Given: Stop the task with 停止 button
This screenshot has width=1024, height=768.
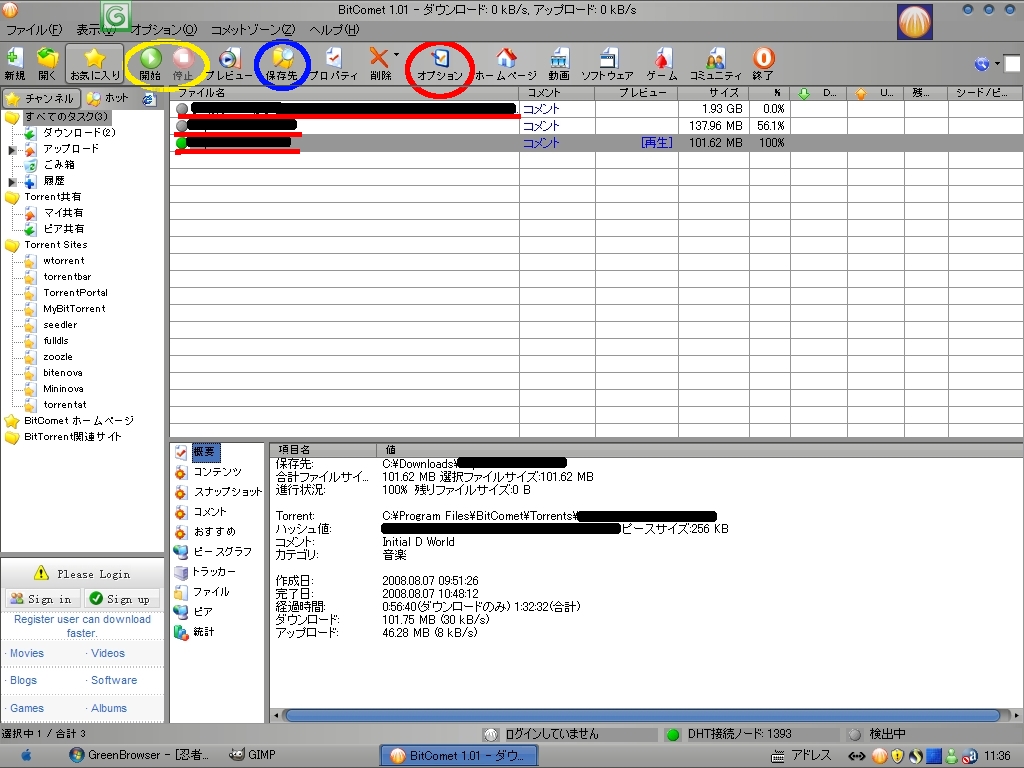Looking at the screenshot, I should 183,64.
